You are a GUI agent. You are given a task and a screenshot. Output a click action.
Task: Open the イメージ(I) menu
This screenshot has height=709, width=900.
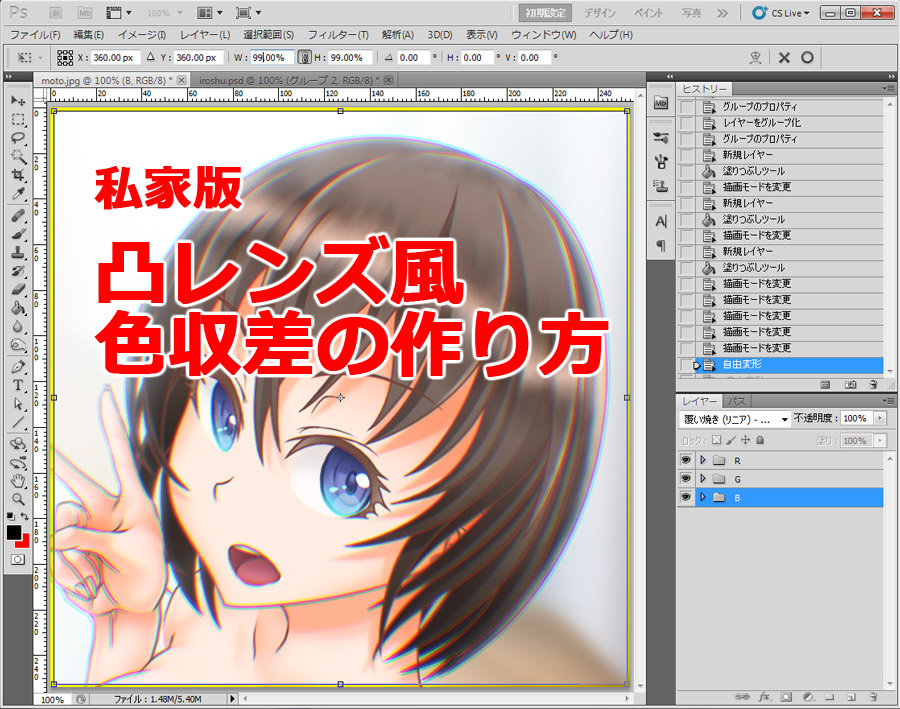click(142, 35)
